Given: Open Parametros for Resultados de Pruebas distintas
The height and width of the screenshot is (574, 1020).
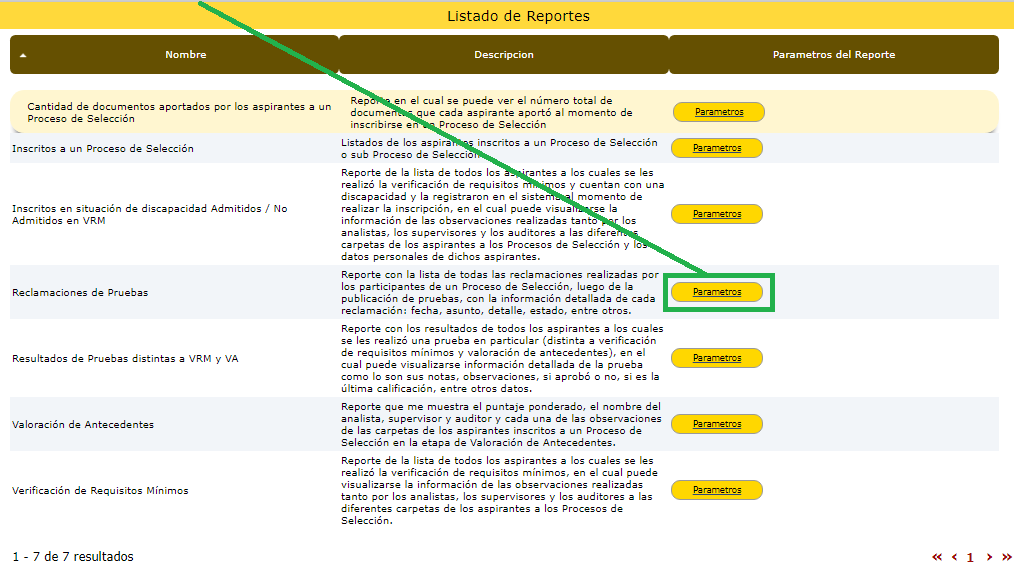Looking at the screenshot, I should coord(717,358).
